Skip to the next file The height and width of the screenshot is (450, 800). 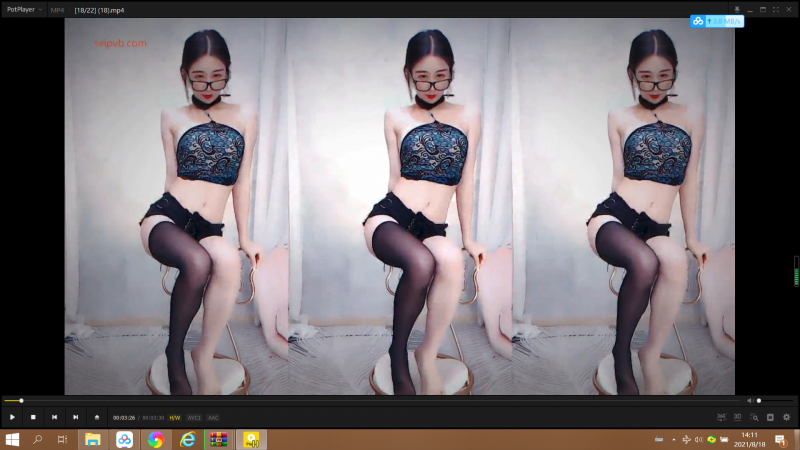point(75,417)
